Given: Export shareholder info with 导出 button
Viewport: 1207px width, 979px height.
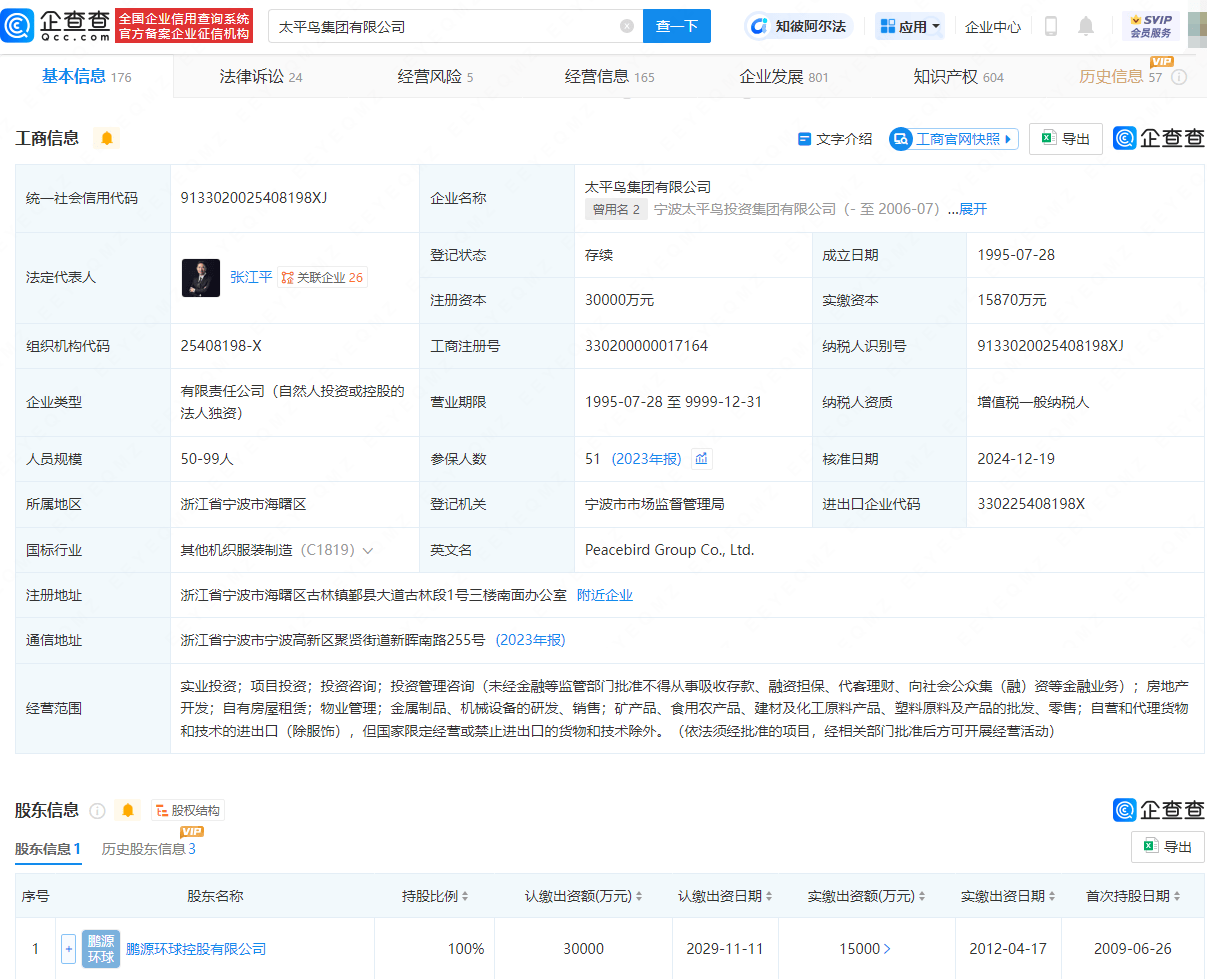Looking at the screenshot, I should (x=1168, y=847).
